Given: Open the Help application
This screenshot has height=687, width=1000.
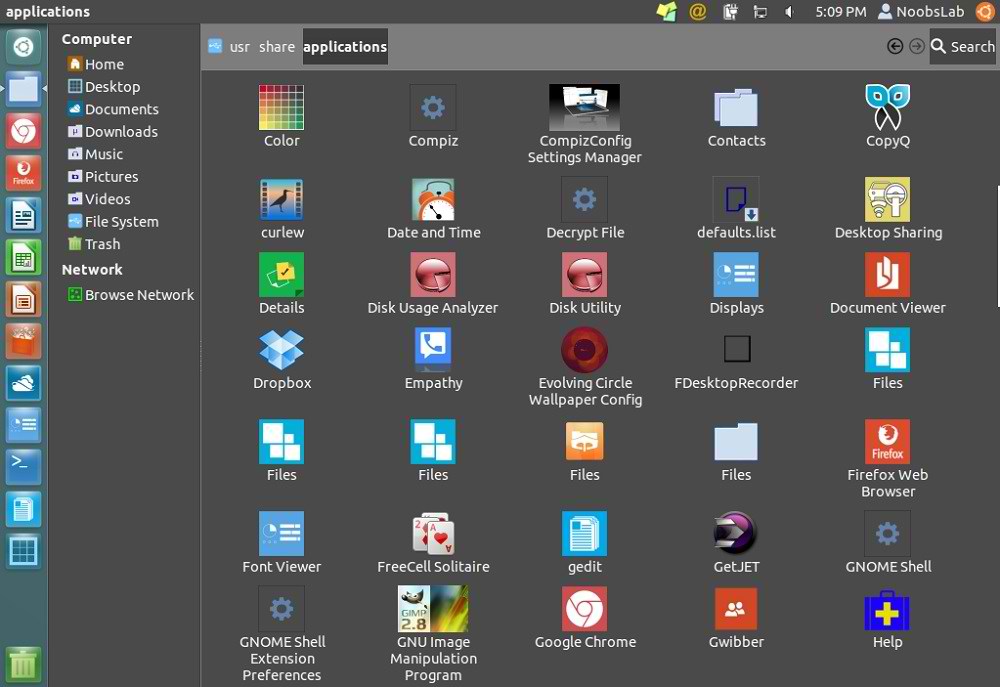Looking at the screenshot, I should [888, 610].
